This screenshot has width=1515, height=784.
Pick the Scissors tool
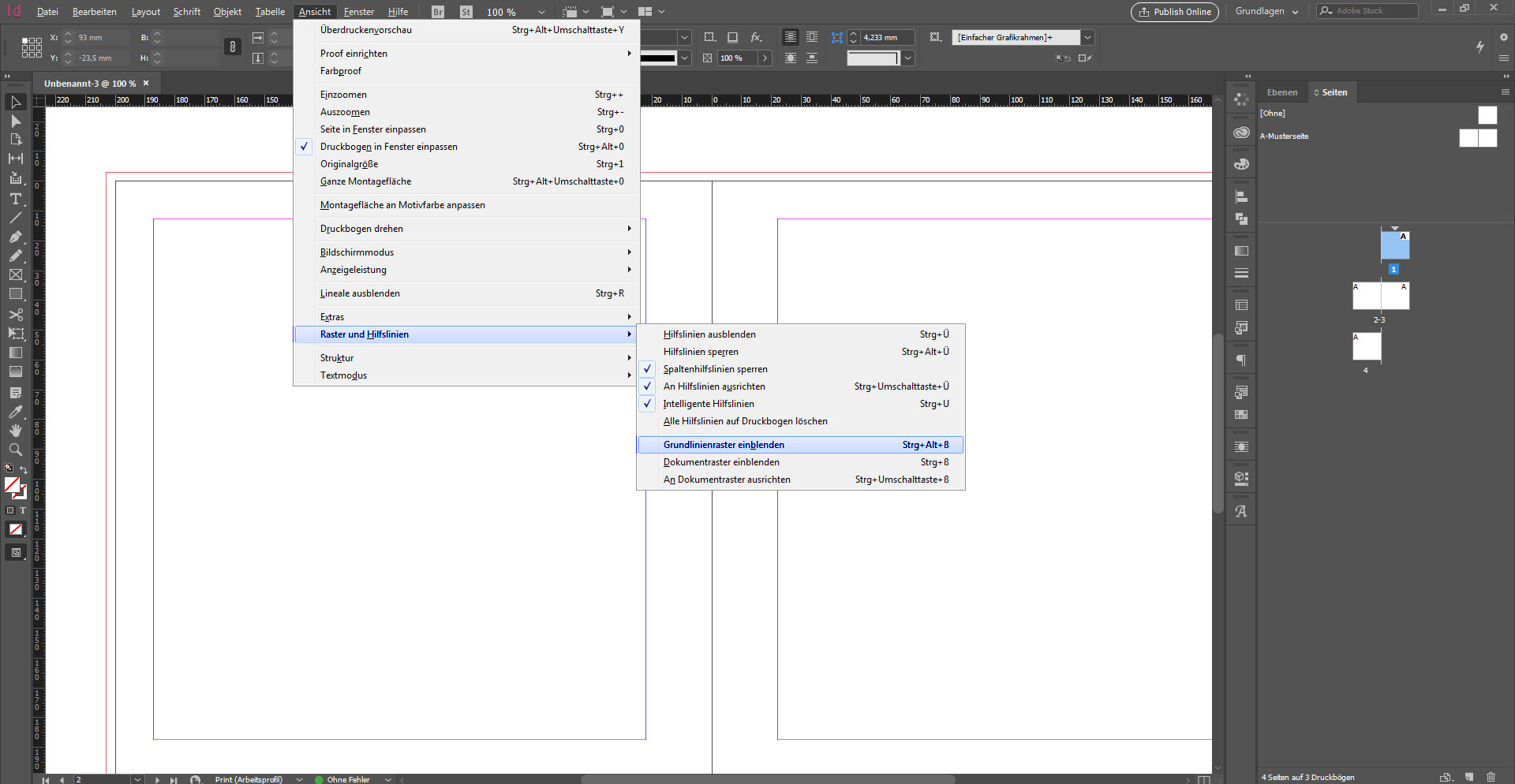point(15,315)
